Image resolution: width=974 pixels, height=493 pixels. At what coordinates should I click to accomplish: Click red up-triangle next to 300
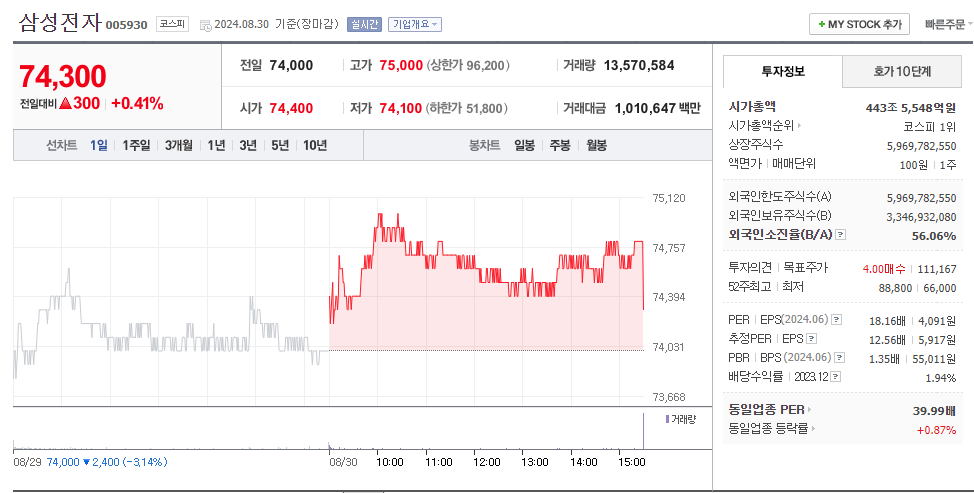pyautogui.click(x=66, y=104)
